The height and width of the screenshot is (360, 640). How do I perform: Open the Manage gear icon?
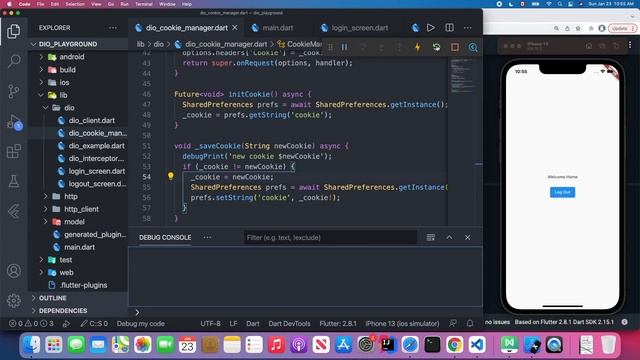(13, 301)
